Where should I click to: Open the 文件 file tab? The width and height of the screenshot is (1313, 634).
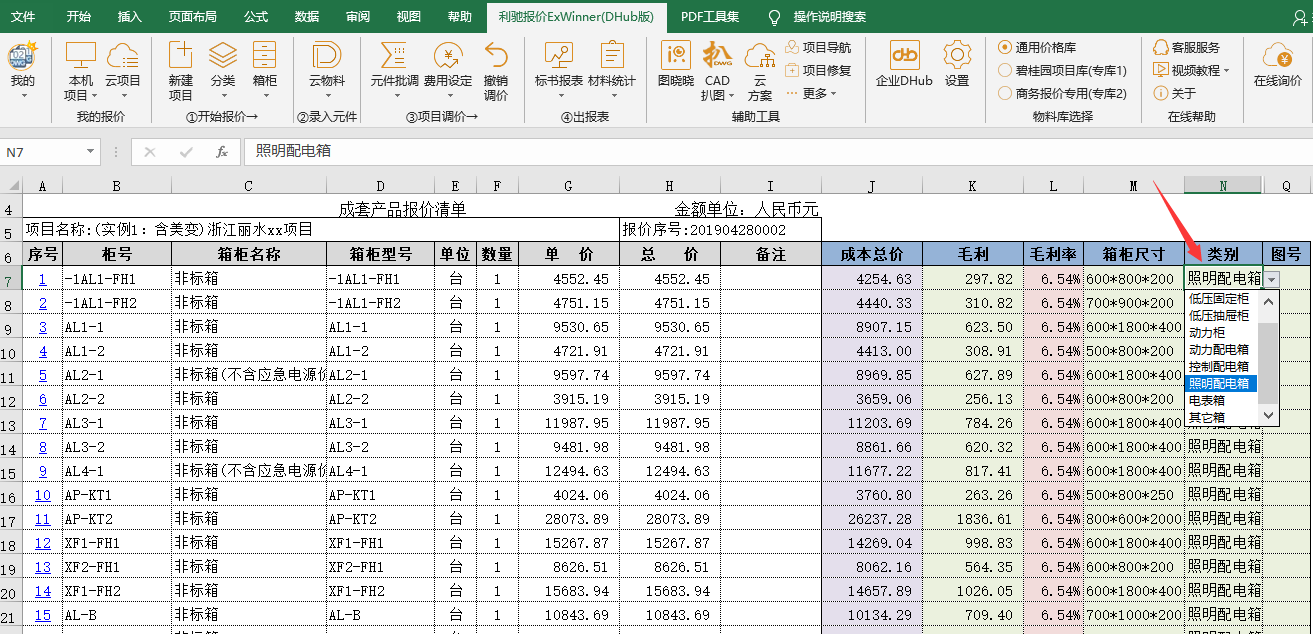click(23, 16)
